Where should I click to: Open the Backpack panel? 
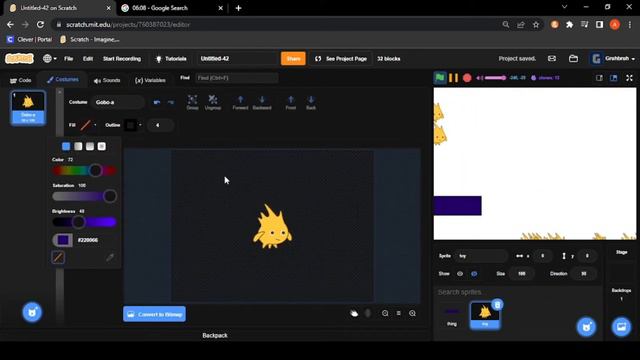tap(215, 335)
